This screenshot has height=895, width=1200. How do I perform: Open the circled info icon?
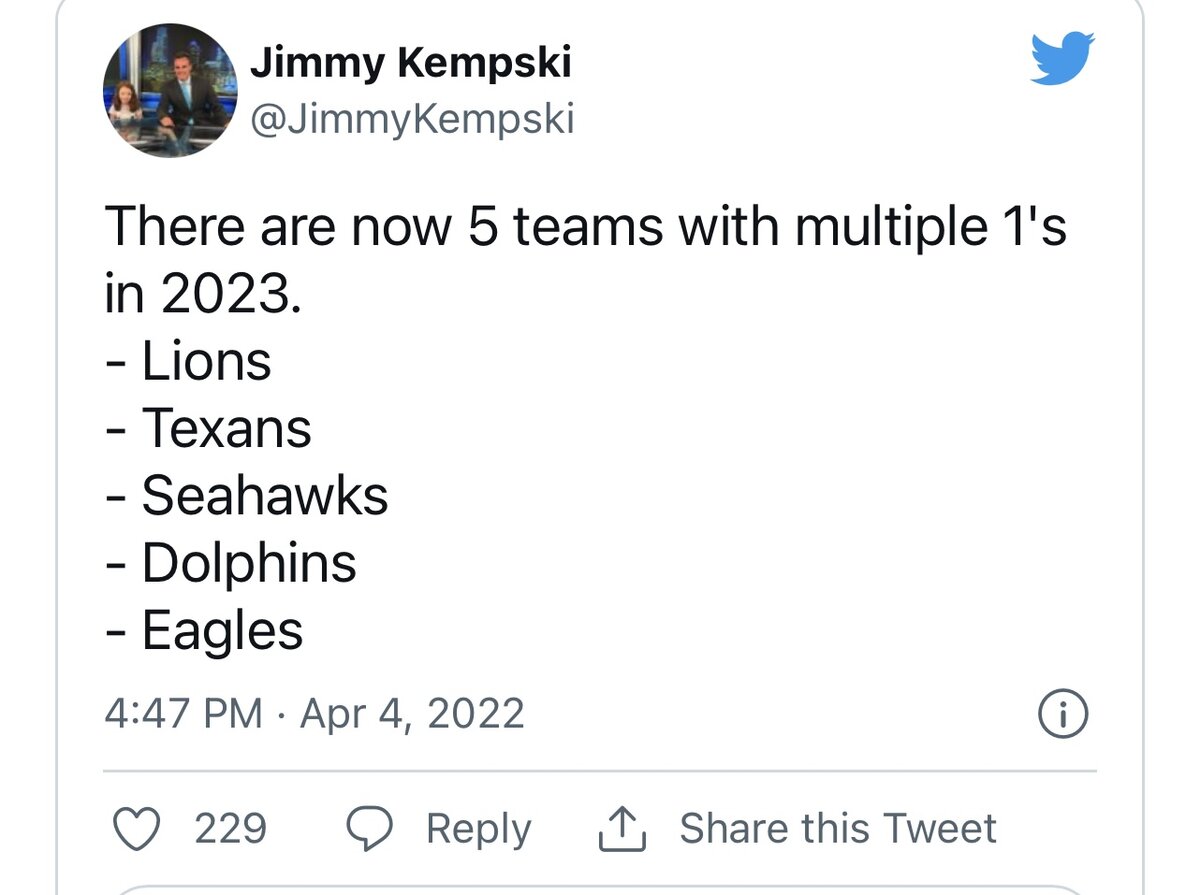pyautogui.click(x=1063, y=715)
